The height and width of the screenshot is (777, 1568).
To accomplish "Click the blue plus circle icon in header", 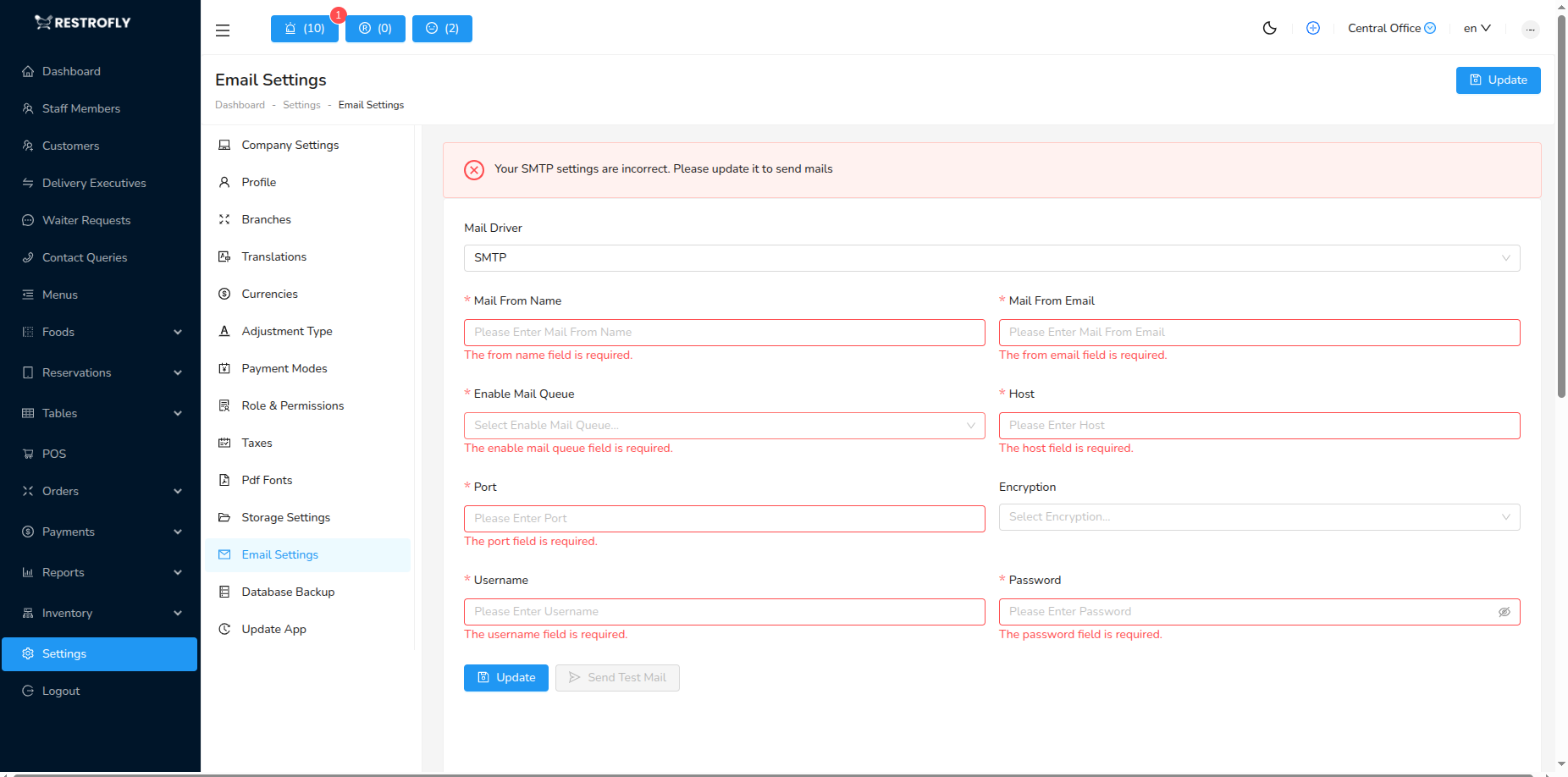I will 1312,29.
